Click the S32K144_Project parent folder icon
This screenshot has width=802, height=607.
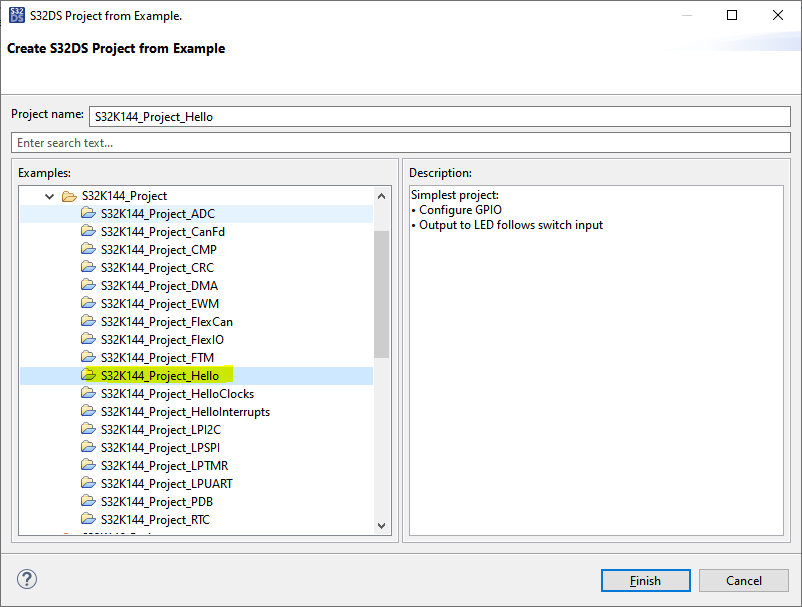(69, 196)
